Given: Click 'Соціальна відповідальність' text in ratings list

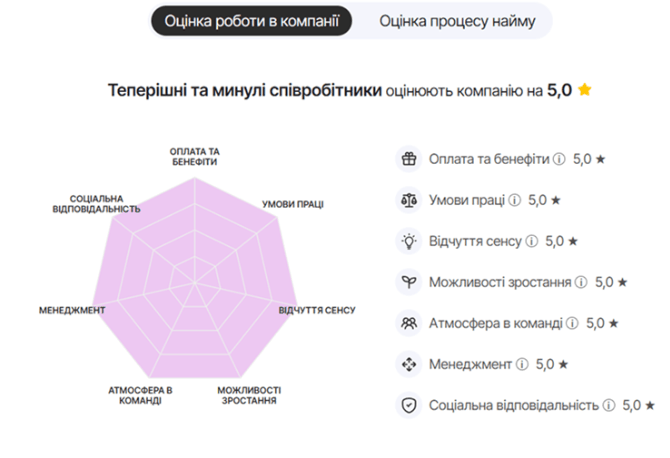Looking at the screenshot, I should point(514,405).
